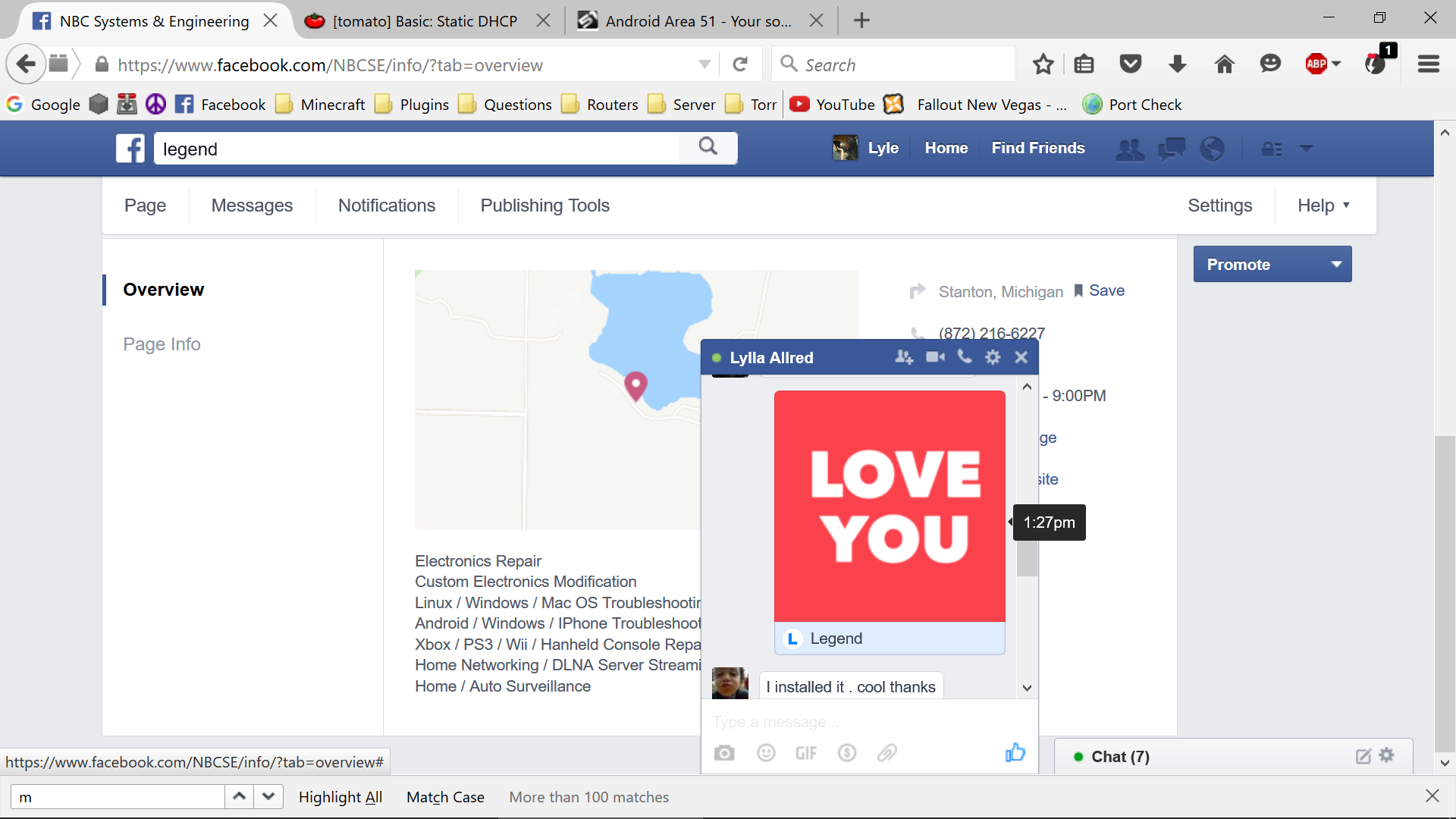Open Minecraft bookmarks folder

point(320,105)
